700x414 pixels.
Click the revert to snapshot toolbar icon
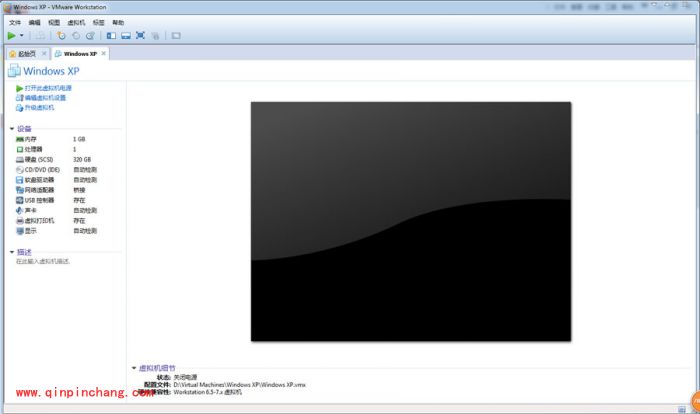[x=76, y=36]
